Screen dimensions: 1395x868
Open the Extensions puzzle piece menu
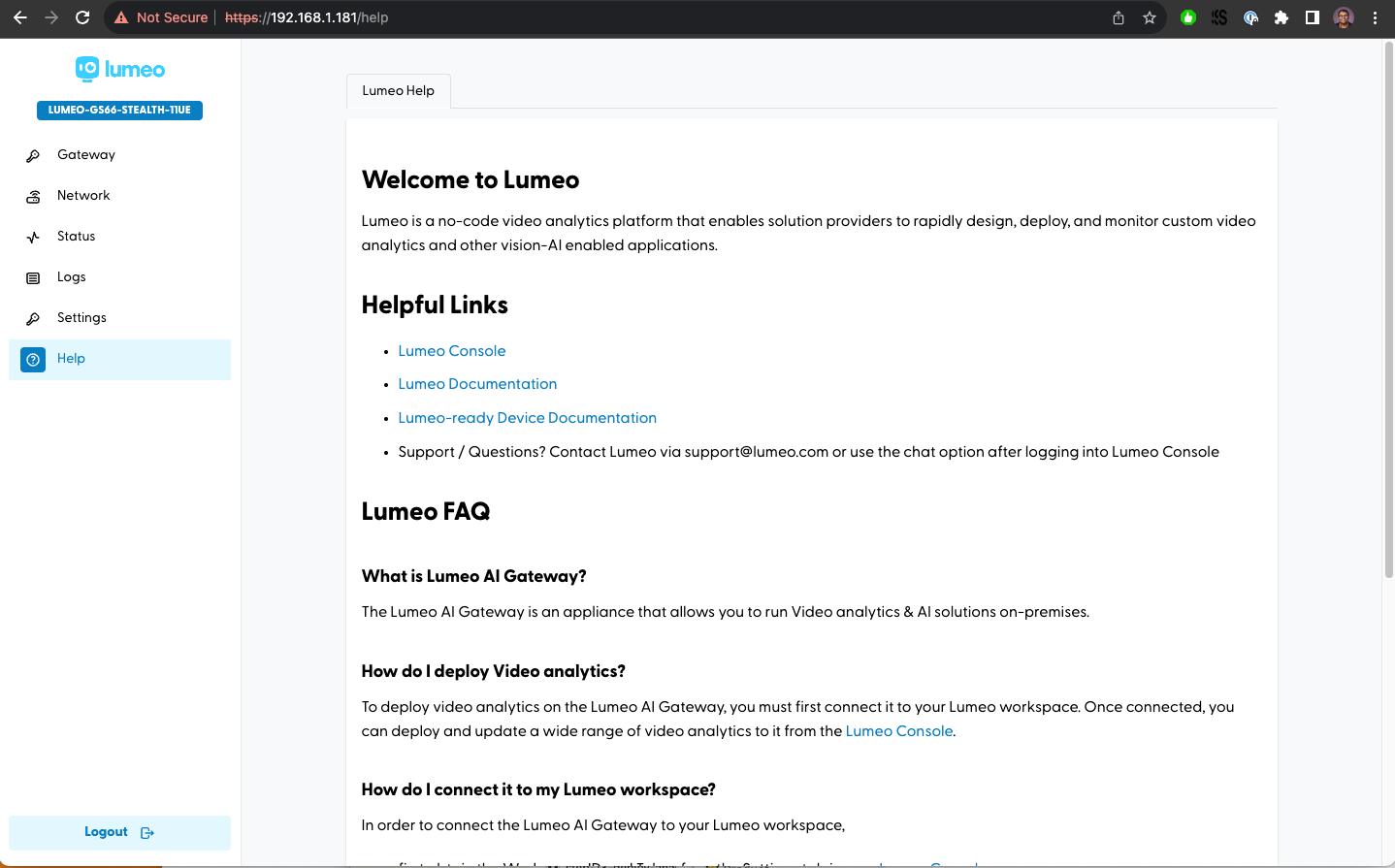(1281, 17)
